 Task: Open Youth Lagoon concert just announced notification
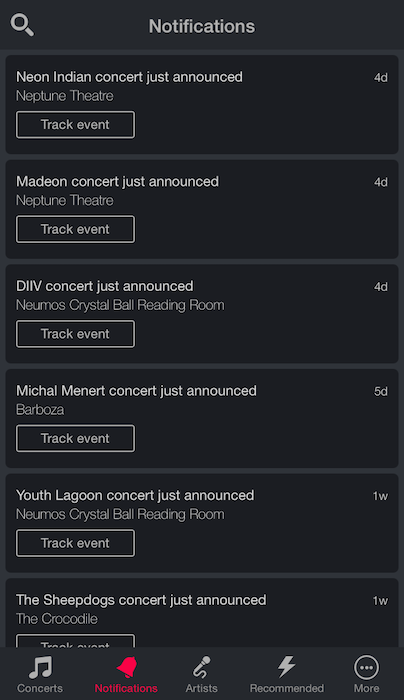coord(202,523)
